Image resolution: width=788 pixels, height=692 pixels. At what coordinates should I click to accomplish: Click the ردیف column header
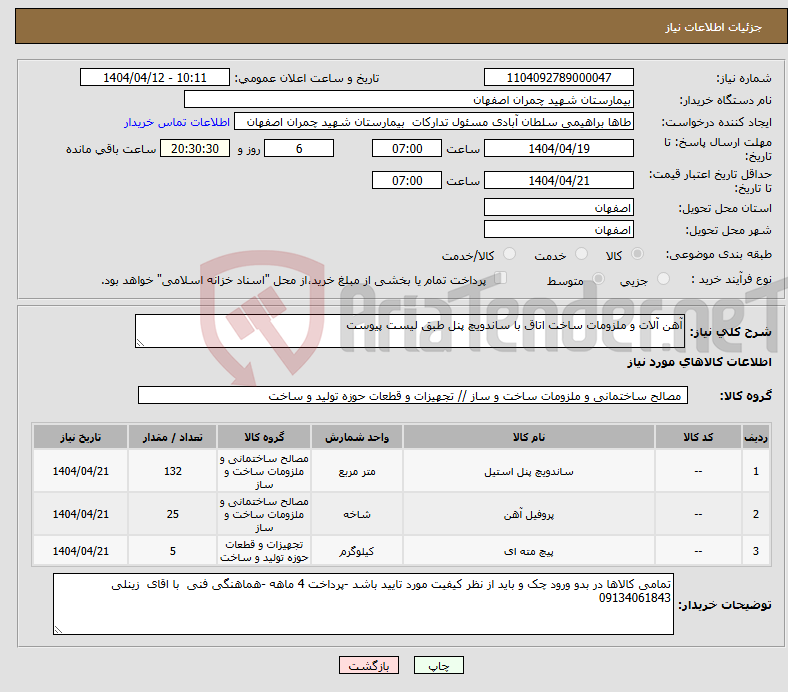pos(756,437)
